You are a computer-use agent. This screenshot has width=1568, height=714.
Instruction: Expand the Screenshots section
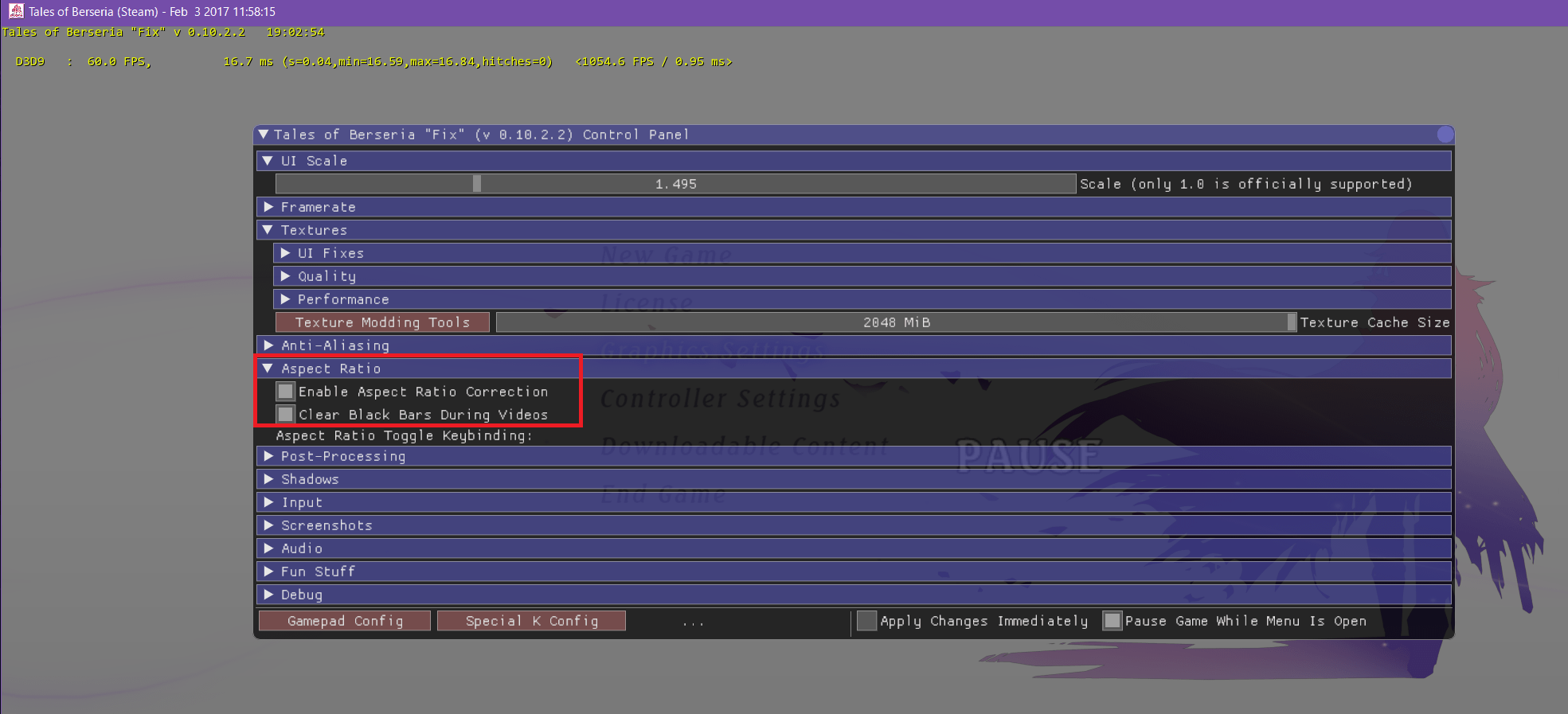[x=854, y=525]
